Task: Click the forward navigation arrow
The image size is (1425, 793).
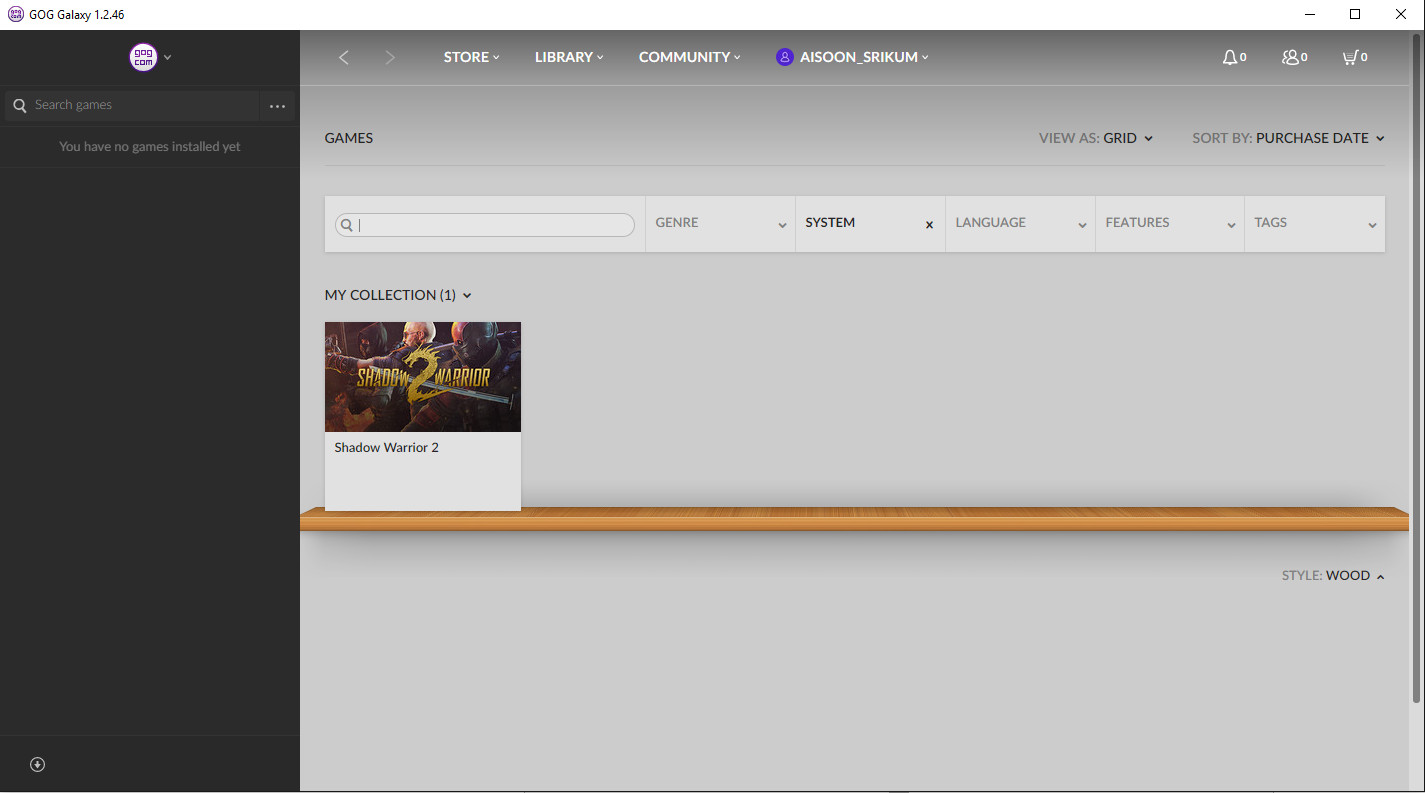Action: point(390,57)
